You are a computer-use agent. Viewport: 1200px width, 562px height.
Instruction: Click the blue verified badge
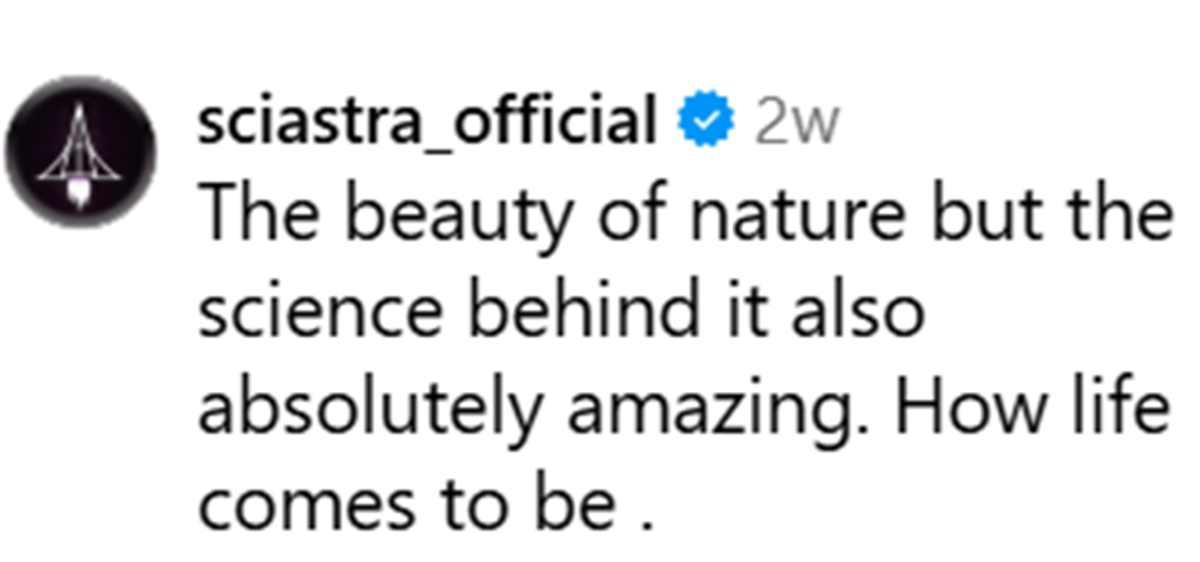click(x=707, y=122)
